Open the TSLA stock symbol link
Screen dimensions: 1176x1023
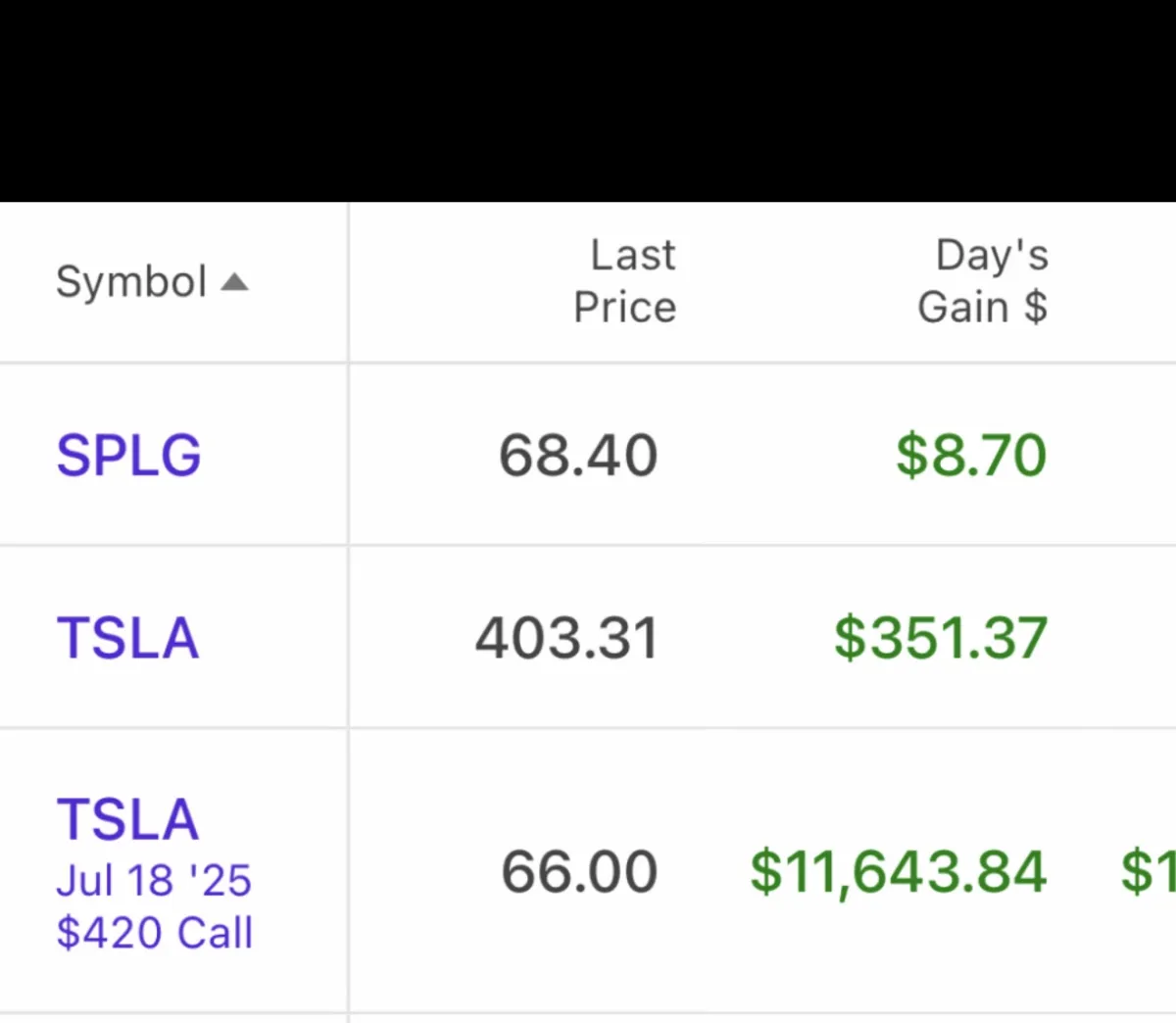coord(127,638)
